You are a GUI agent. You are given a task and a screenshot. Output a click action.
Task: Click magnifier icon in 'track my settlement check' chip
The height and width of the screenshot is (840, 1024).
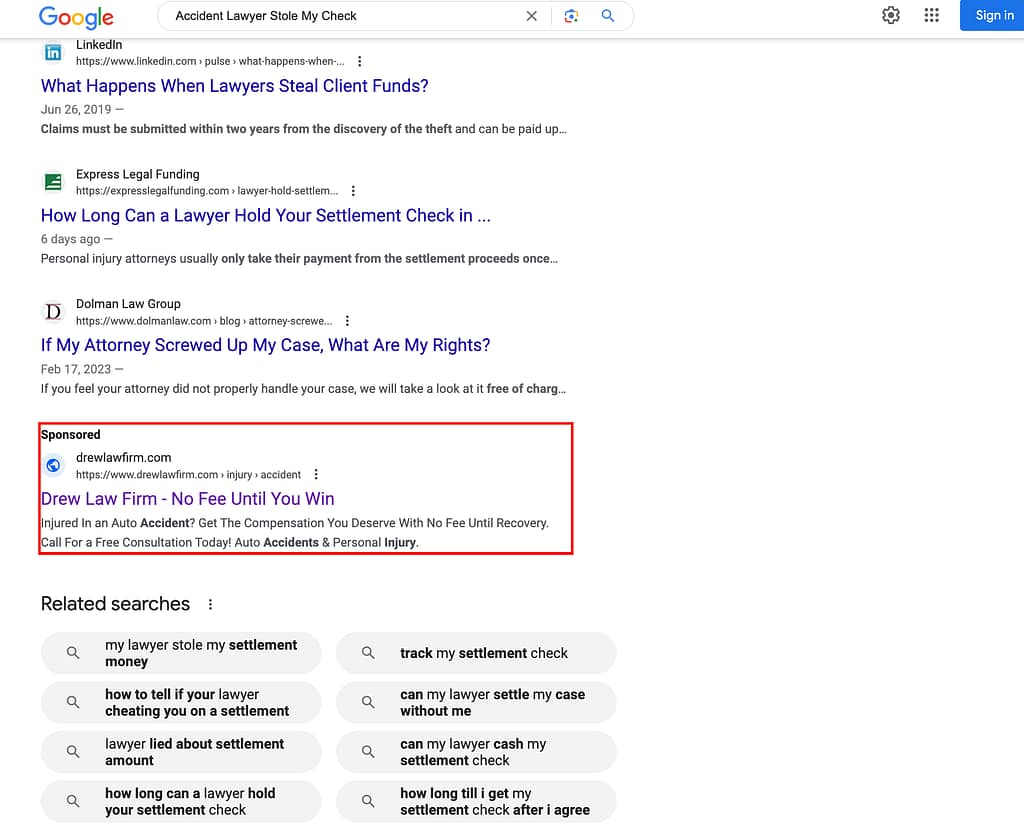(368, 653)
